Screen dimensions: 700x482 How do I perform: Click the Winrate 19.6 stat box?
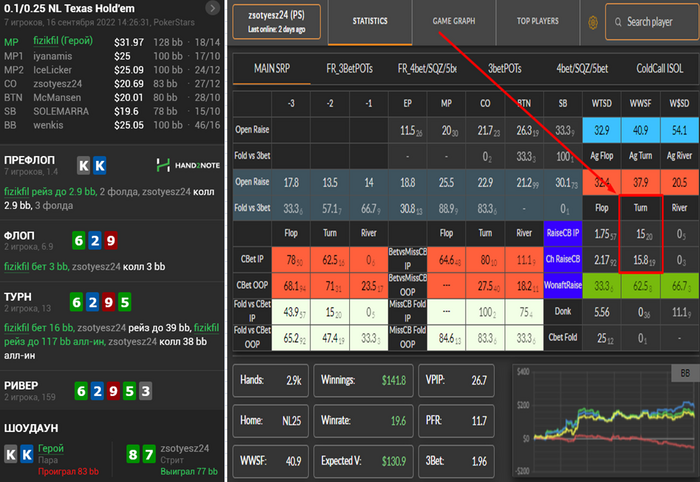363,420
